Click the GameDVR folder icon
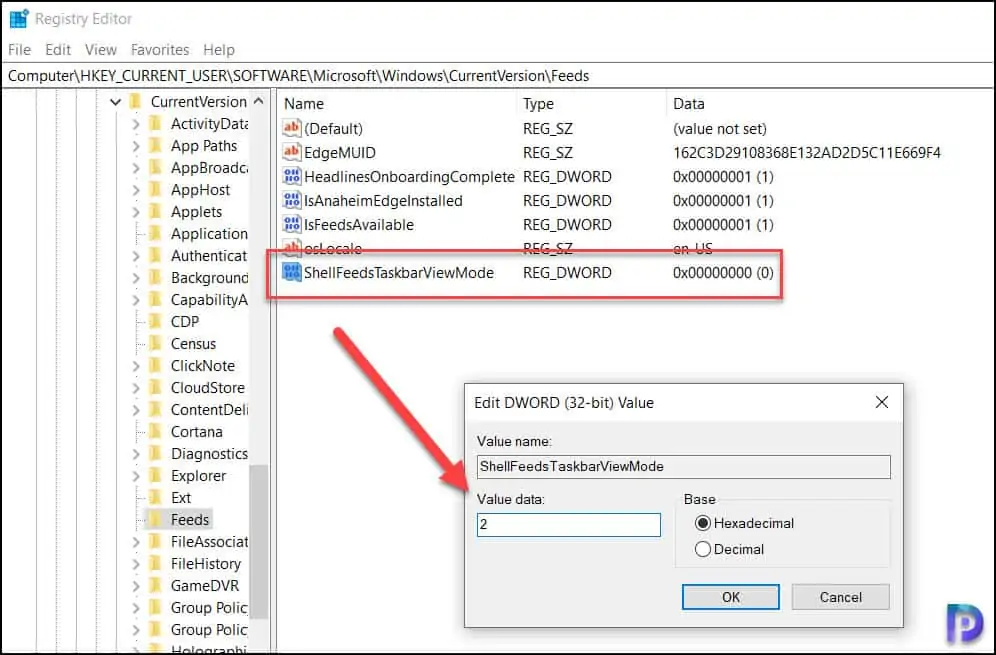The image size is (996, 655). 156,585
